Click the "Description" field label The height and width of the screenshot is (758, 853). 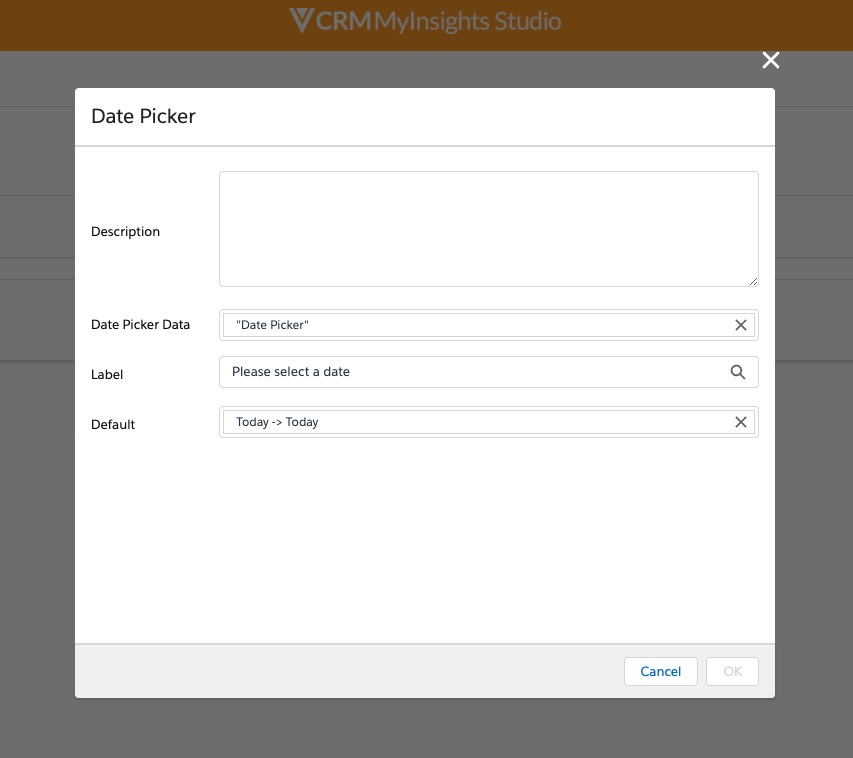tap(125, 232)
